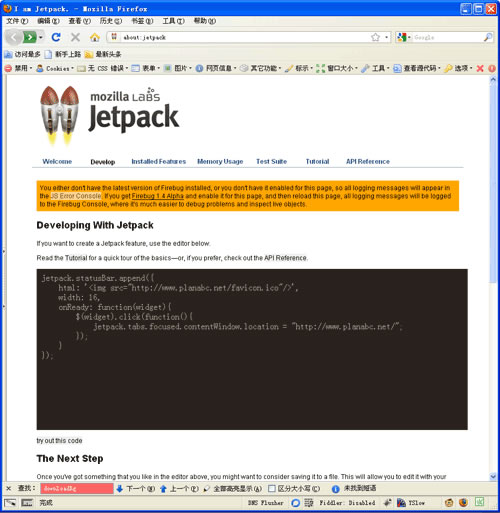Close the find bar with its X
Image resolution: width=500 pixels, height=513 pixels.
pyautogui.click(x=9, y=489)
